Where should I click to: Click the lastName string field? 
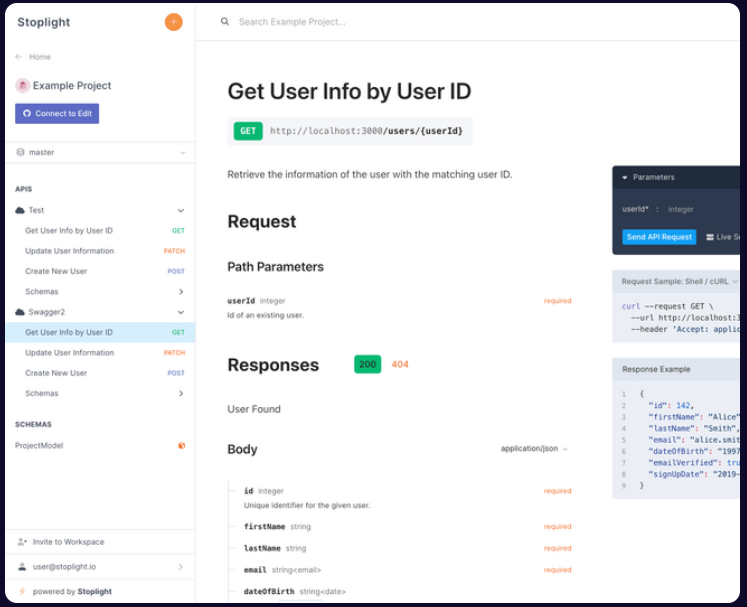[275, 548]
